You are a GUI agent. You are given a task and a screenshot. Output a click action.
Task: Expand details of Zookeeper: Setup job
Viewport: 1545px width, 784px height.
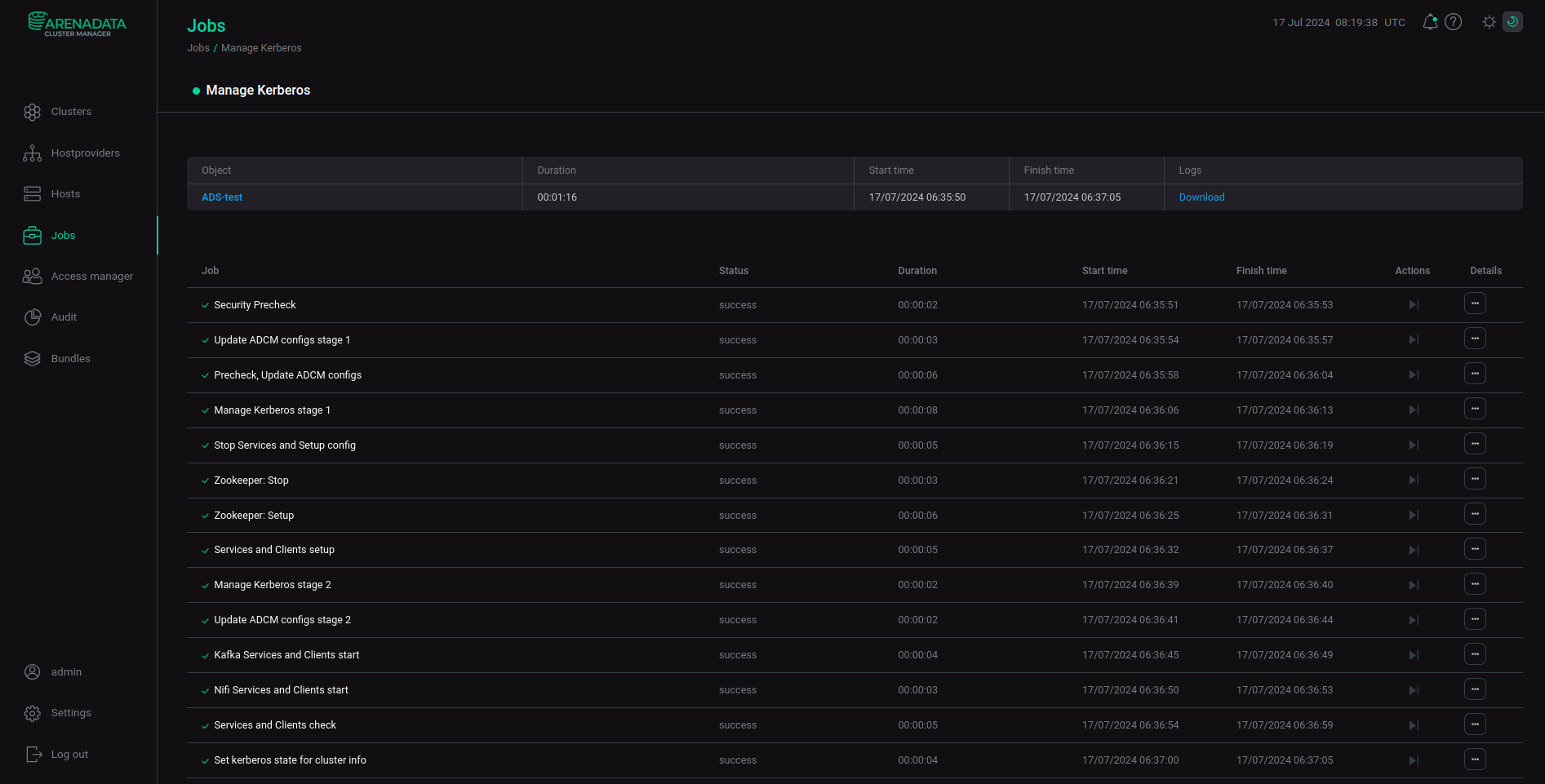(1475, 514)
